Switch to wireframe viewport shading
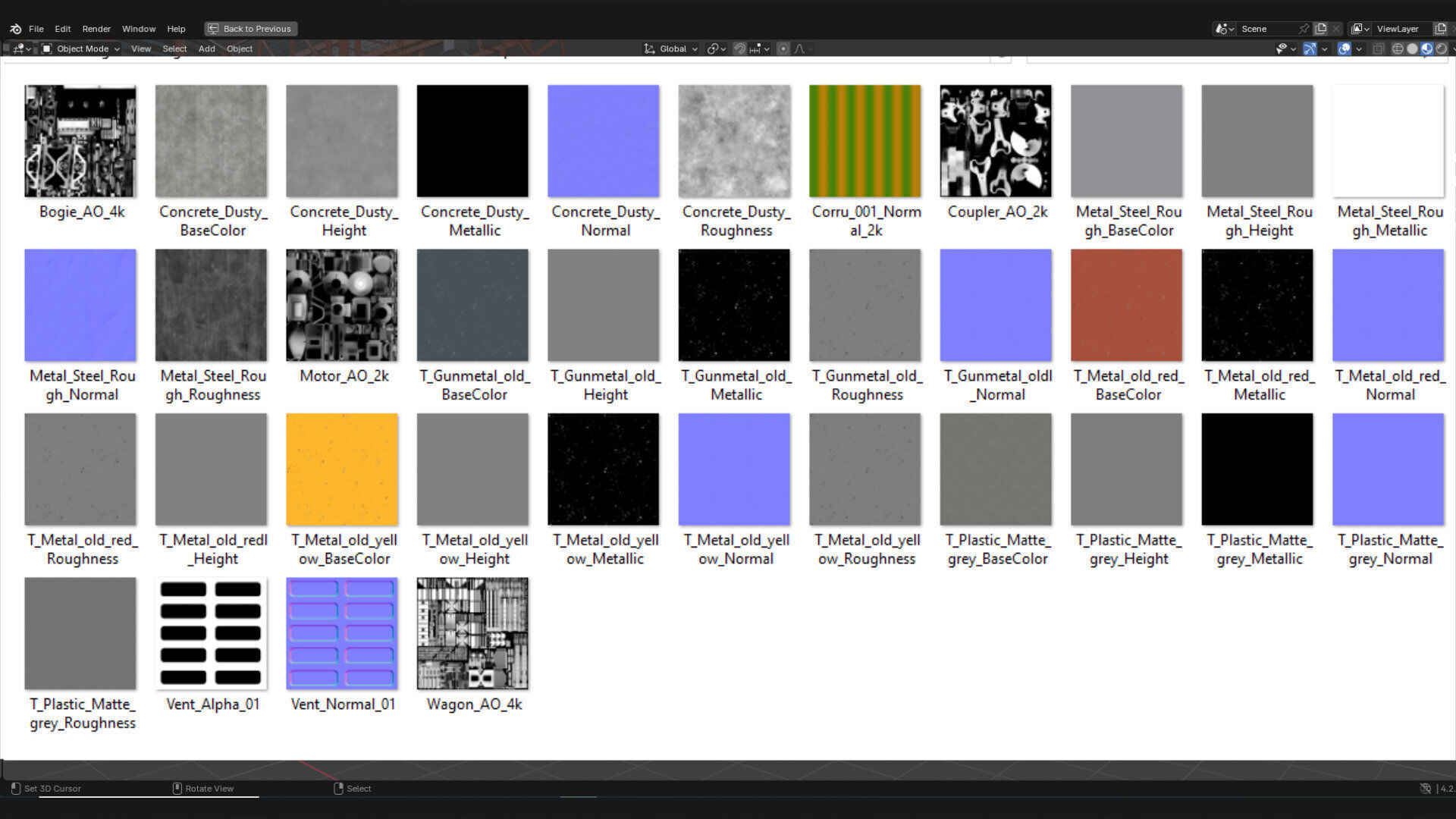This screenshot has width=1456, height=819. (x=1398, y=49)
